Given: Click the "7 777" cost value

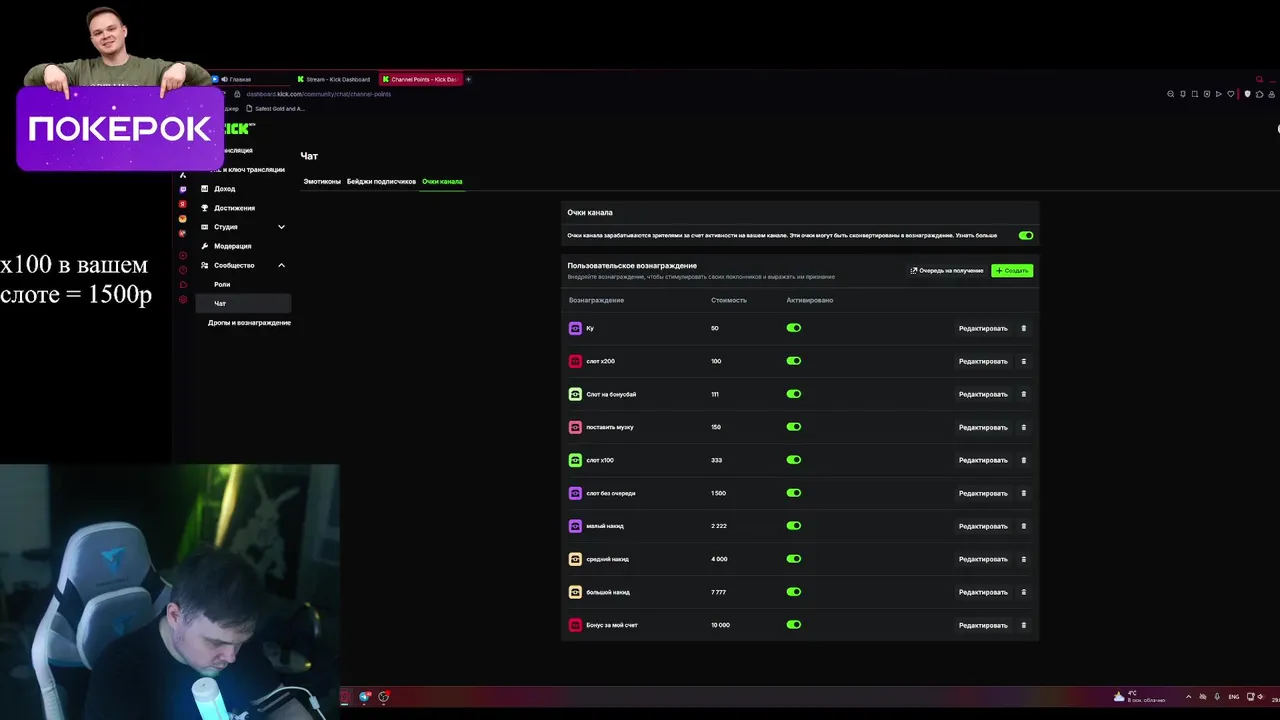Looking at the screenshot, I should [718, 592].
